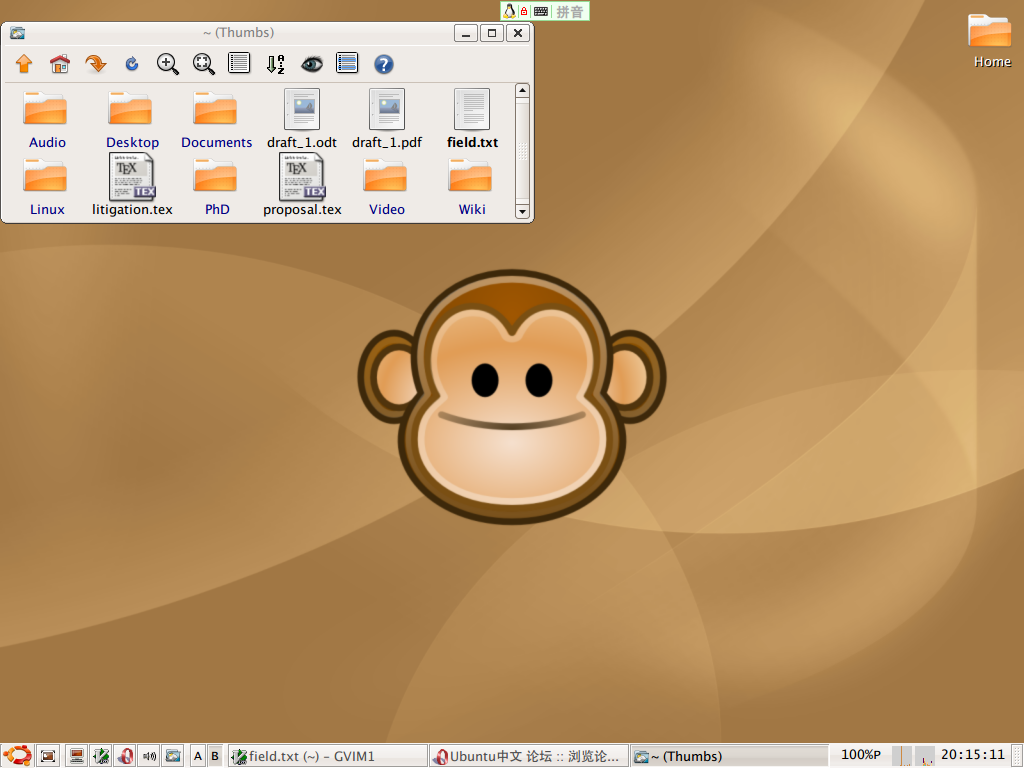Screen dimensions: 1024x768
Task: Click the scrollbar down arrow in Thumbs
Action: point(522,212)
